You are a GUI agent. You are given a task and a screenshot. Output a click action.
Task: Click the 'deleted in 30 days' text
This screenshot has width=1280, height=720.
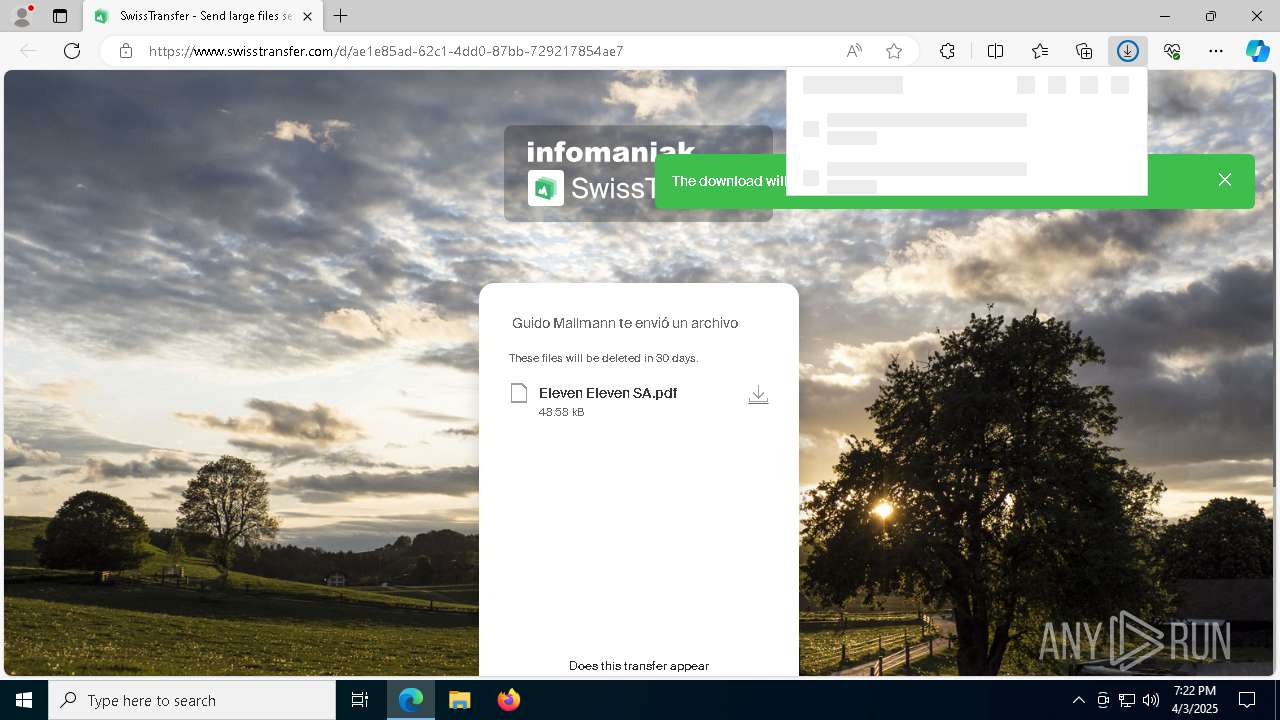(x=603, y=358)
